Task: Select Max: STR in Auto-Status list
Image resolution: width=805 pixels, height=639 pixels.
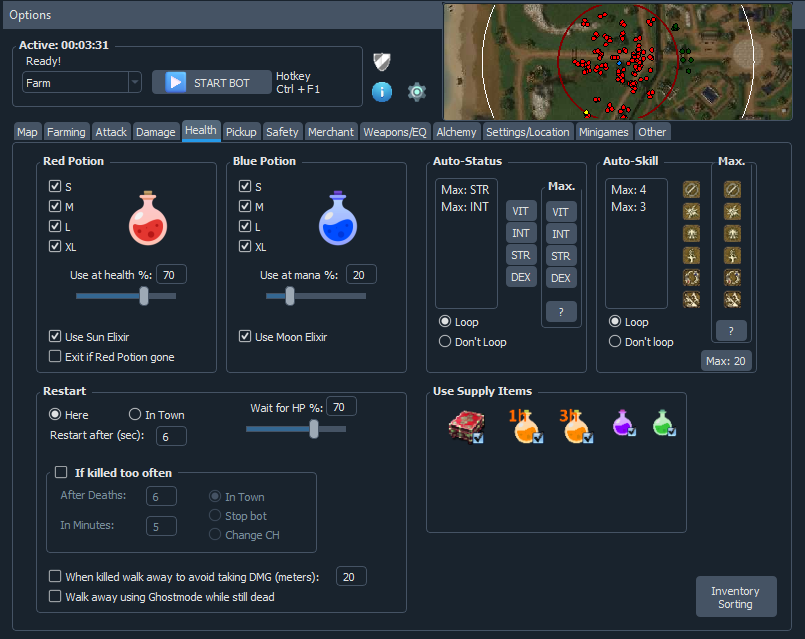Action: 465,189
